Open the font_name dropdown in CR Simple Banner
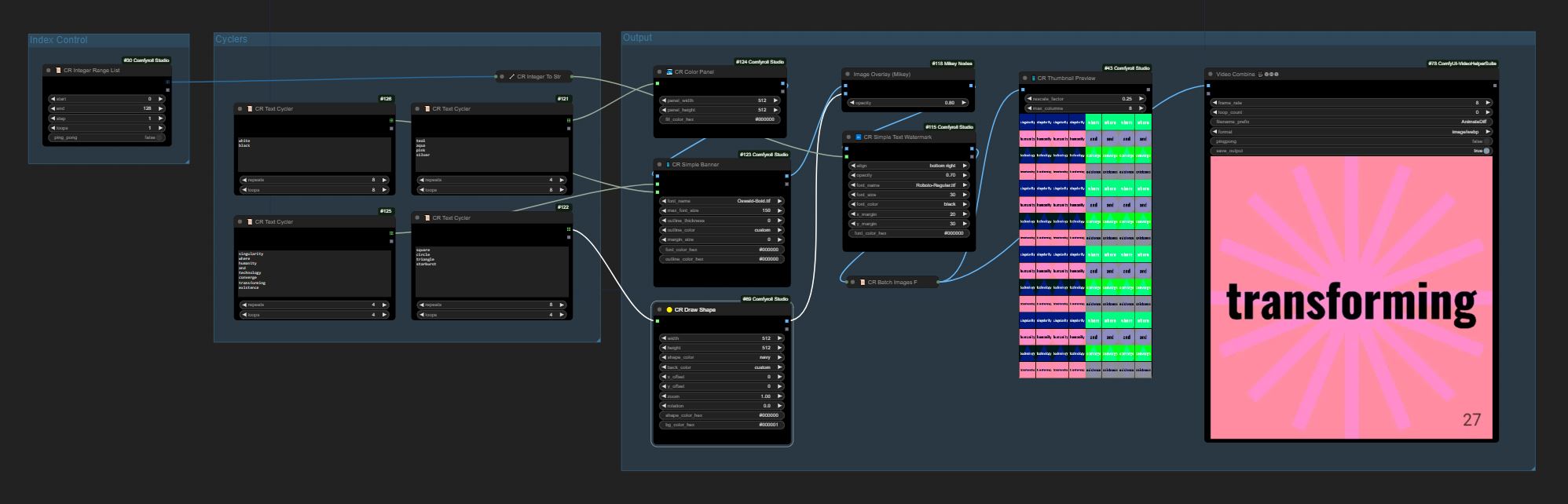Image resolution: width=1568 pixels, height=504 pixels. 721,201
